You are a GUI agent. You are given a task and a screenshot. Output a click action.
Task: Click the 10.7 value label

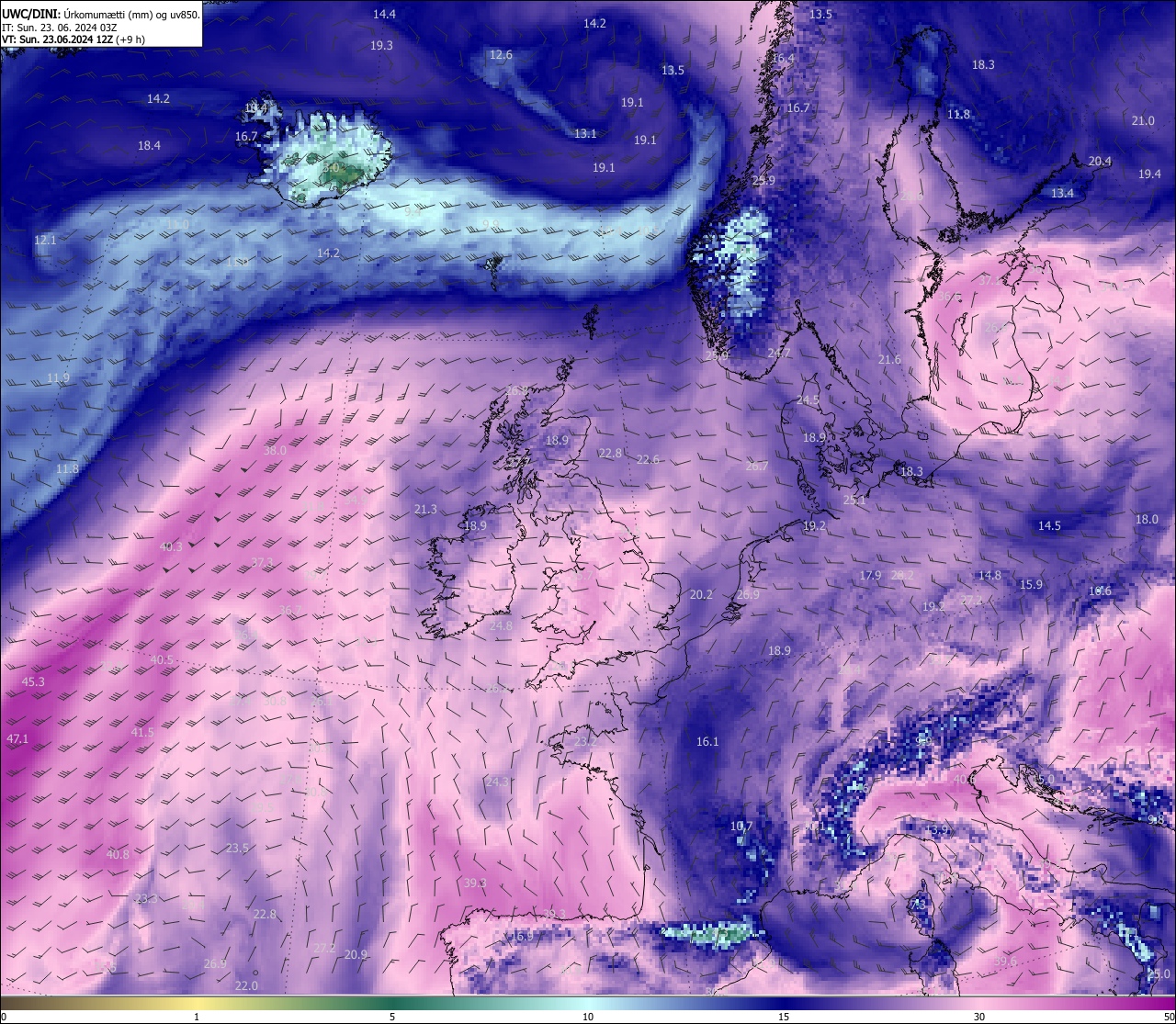coord(741,827)
